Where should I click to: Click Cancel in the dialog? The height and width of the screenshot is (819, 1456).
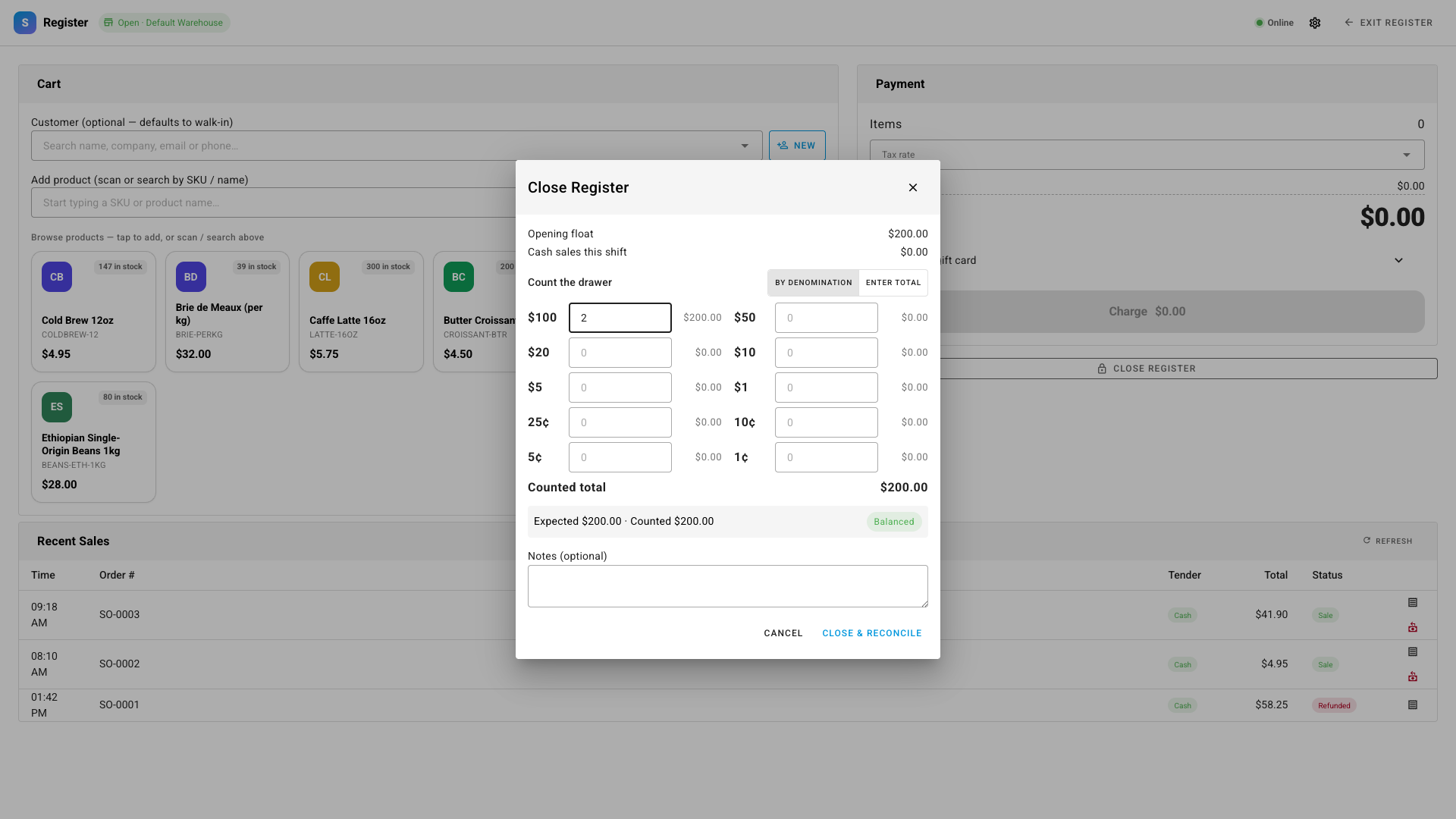783,633
